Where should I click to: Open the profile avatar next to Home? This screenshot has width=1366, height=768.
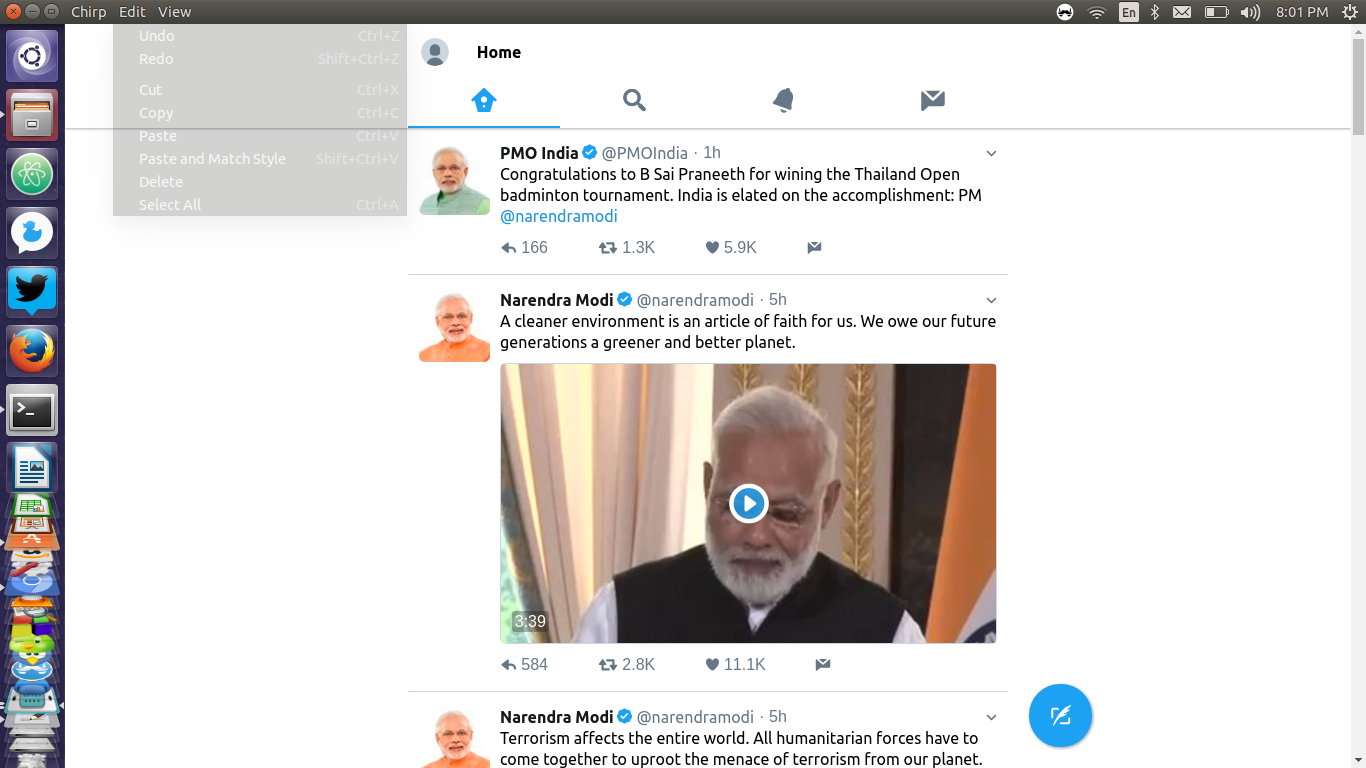click(435, 52)
